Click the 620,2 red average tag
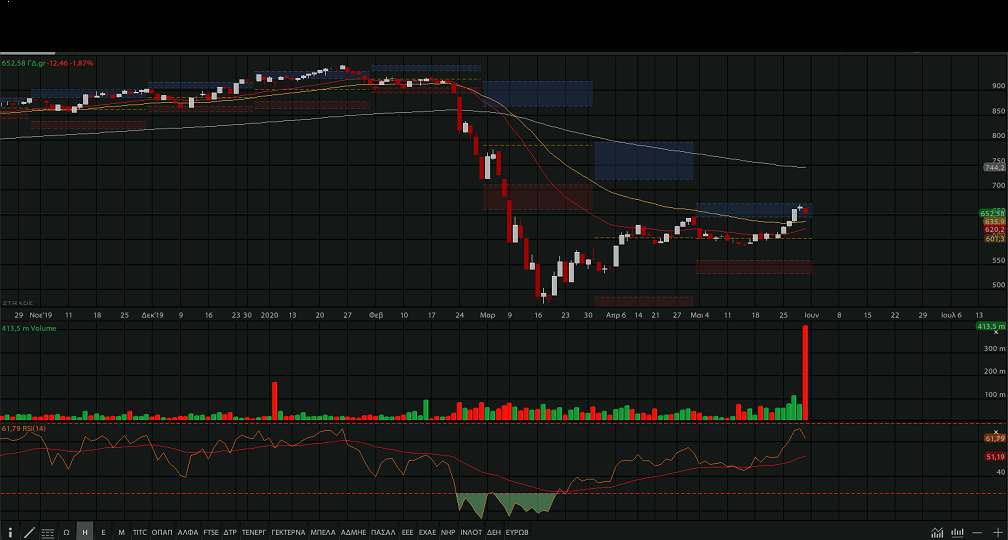The width and height of the screenshot is (1008, 540). tap(994, 230)
